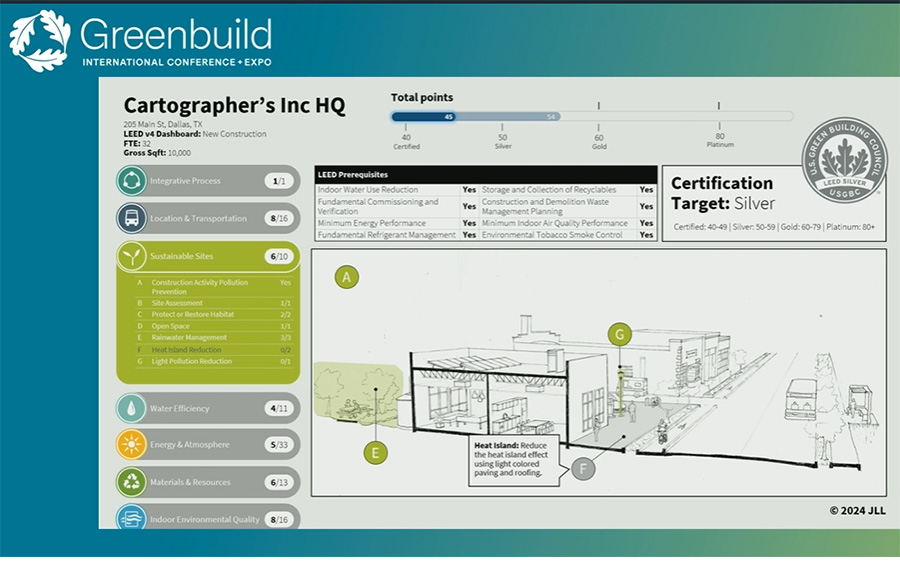Collapse the Sustainable Sites section
900x565 pixels.
click(x=208, y=256)
